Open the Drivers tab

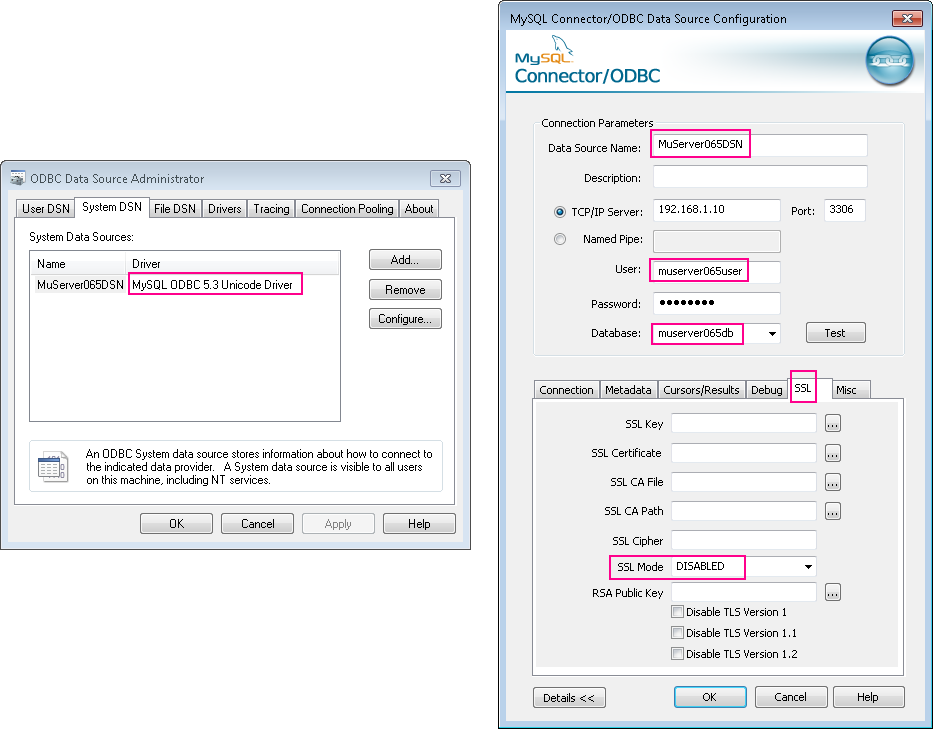224,209
